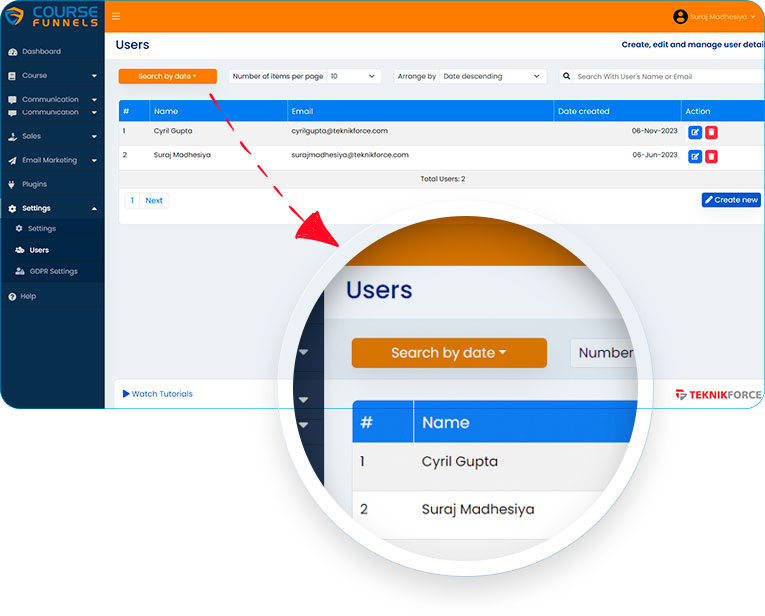Click edit icon for Cyril Gupta
Image resolution: width=765 pixels, height=616 pixels.
click(x=695, y=132)
